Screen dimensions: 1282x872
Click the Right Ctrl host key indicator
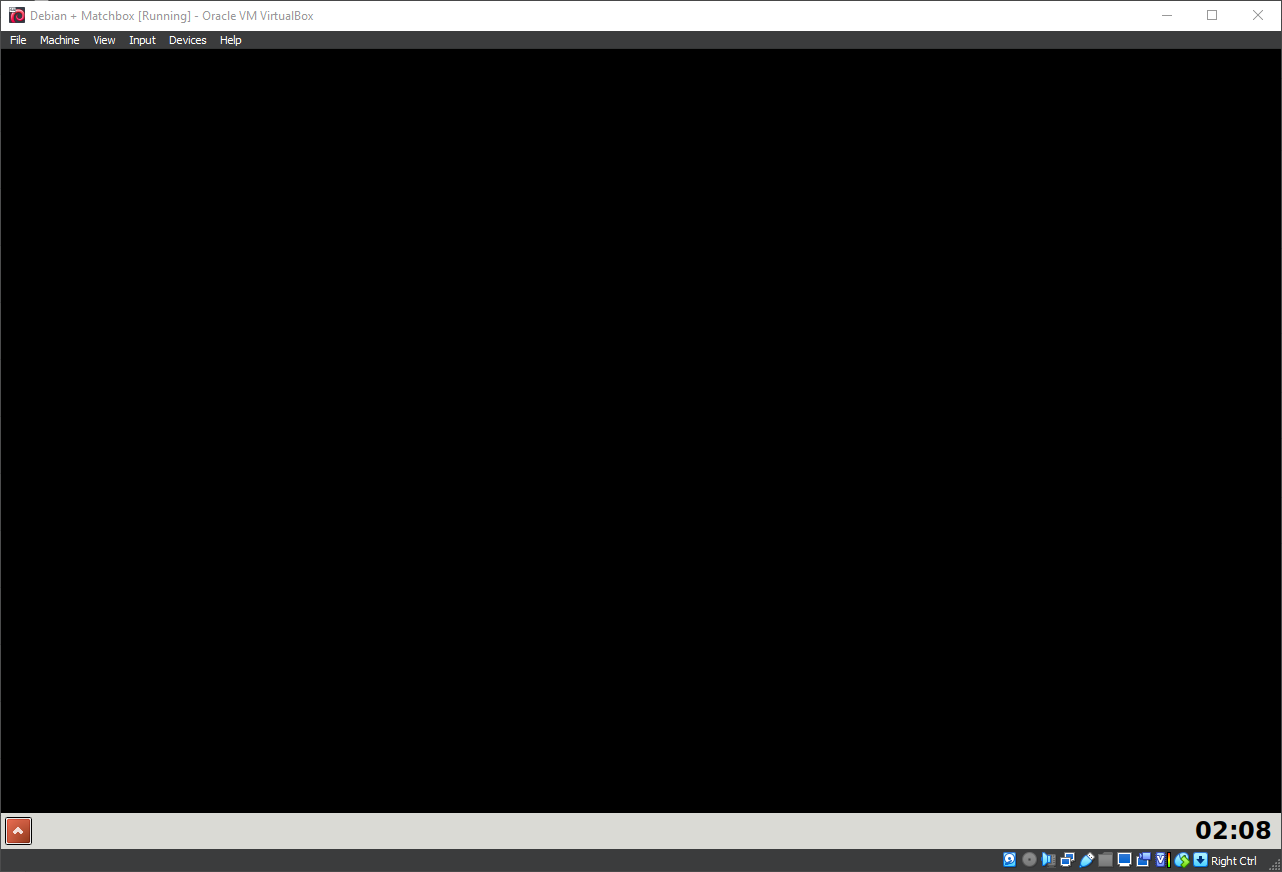click(x=1233, y=860)
